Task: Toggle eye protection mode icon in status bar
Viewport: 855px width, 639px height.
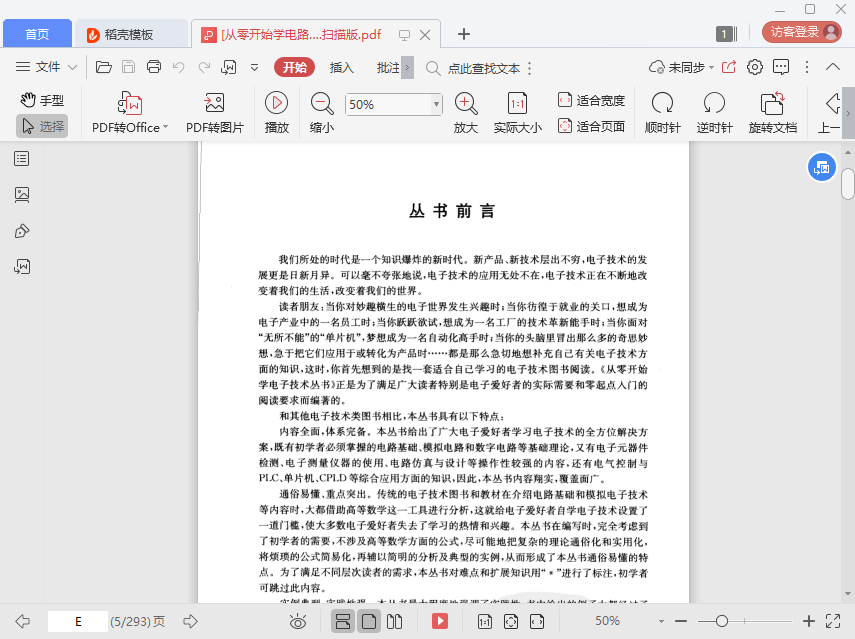Action: coord(298,621)
